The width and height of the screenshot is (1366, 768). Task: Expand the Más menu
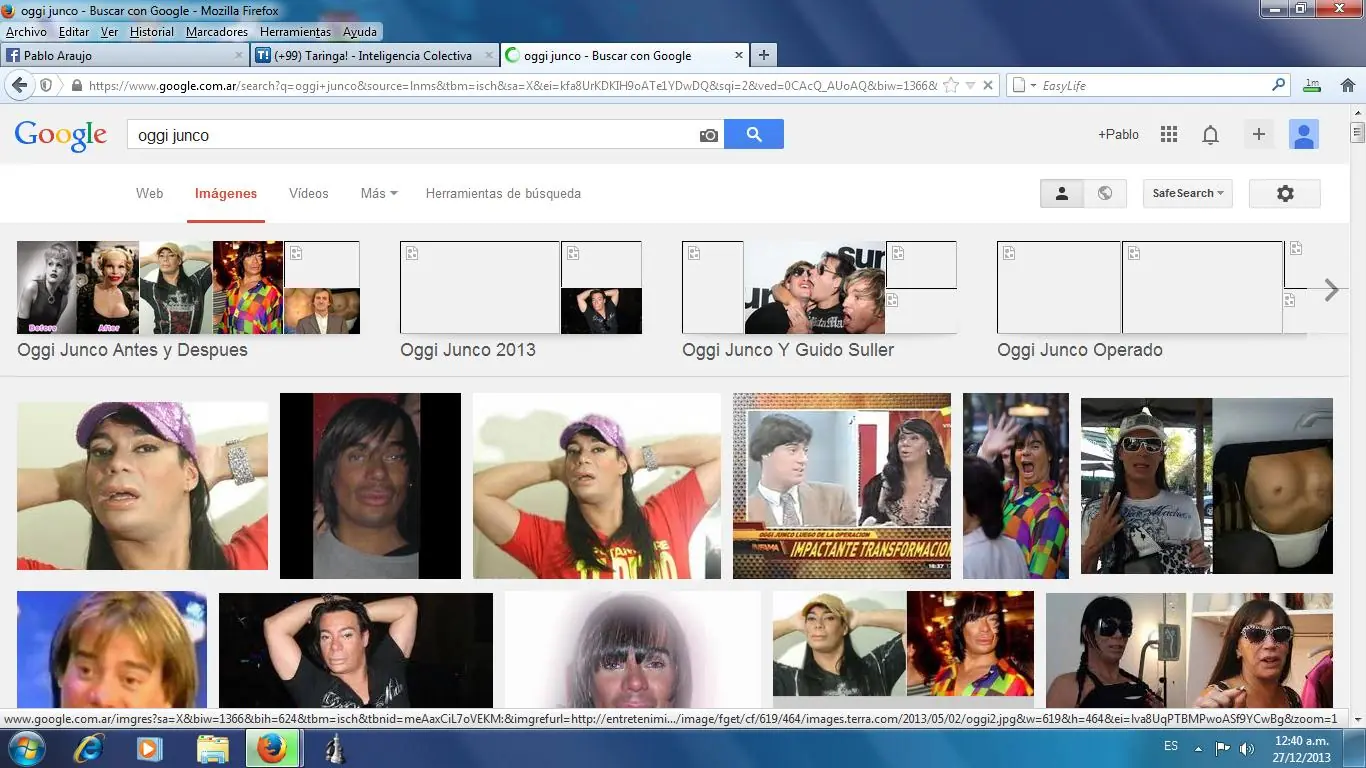coord(379,193)
